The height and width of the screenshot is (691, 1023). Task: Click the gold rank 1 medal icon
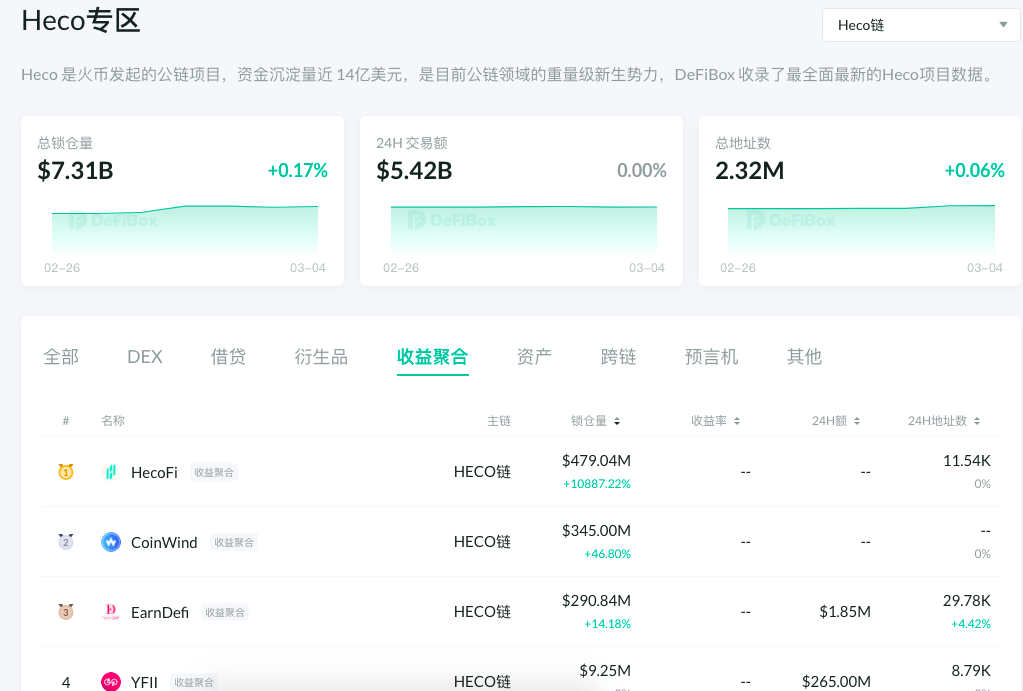(x=66, y=471)
